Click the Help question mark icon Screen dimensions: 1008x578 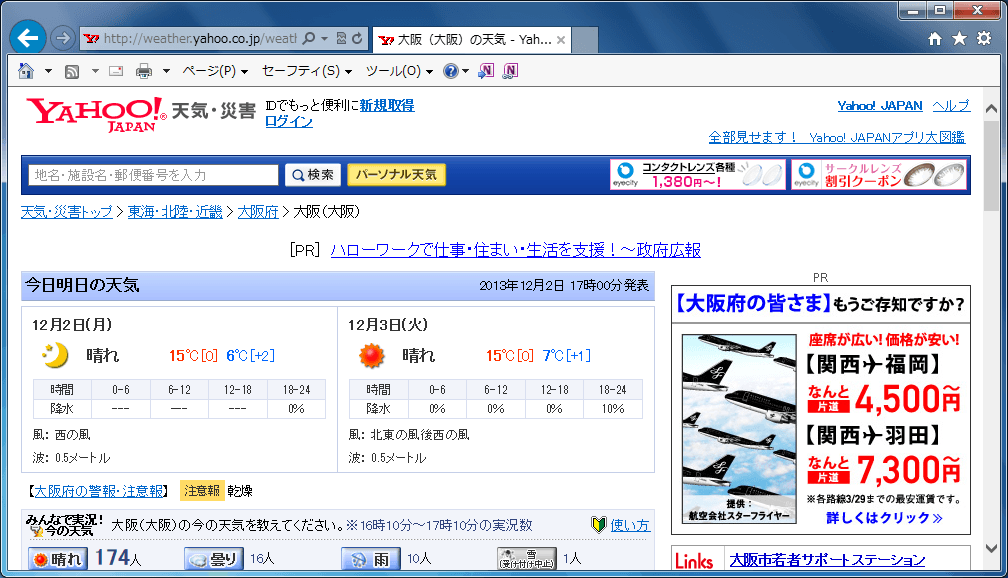pos(451,71)
